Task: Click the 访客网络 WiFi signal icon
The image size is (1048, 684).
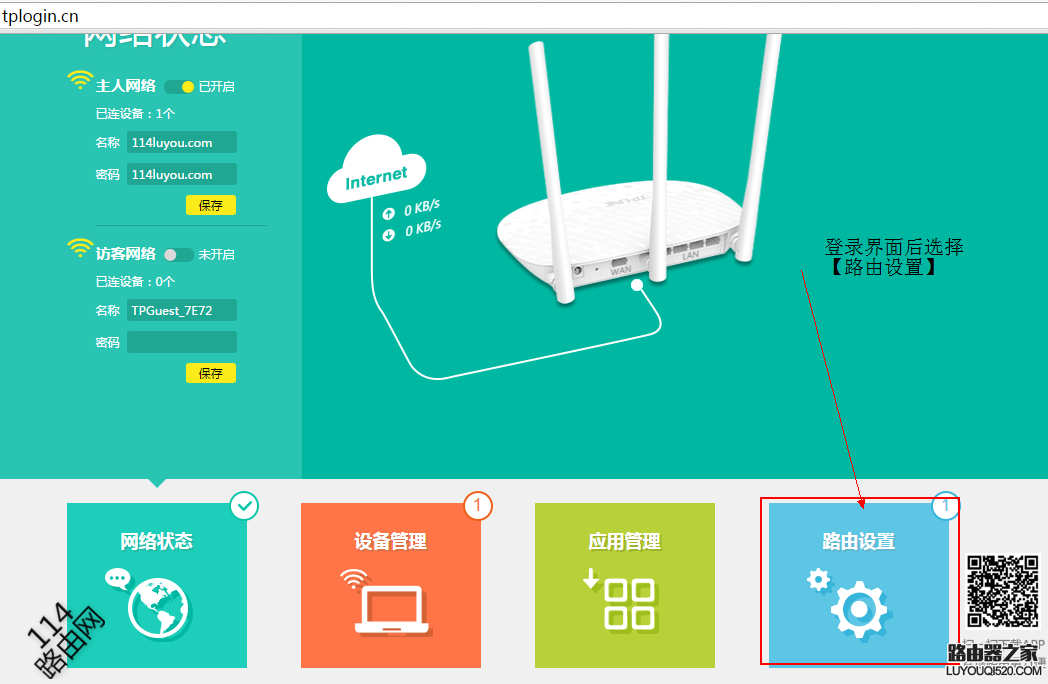Action: click(x=79, y=249)
